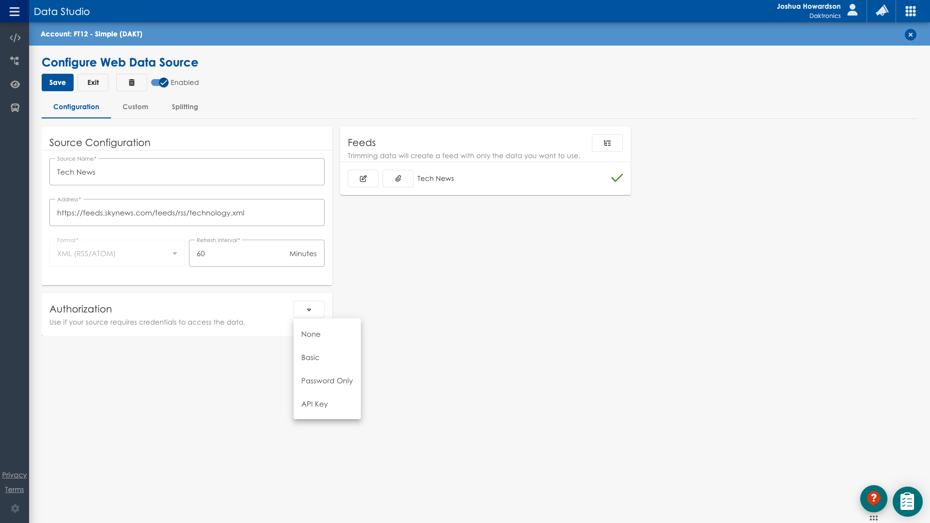930x523 pixels.
Task: Click the red help question mark button
Action: pyautogui.click(x=873, y=498)
